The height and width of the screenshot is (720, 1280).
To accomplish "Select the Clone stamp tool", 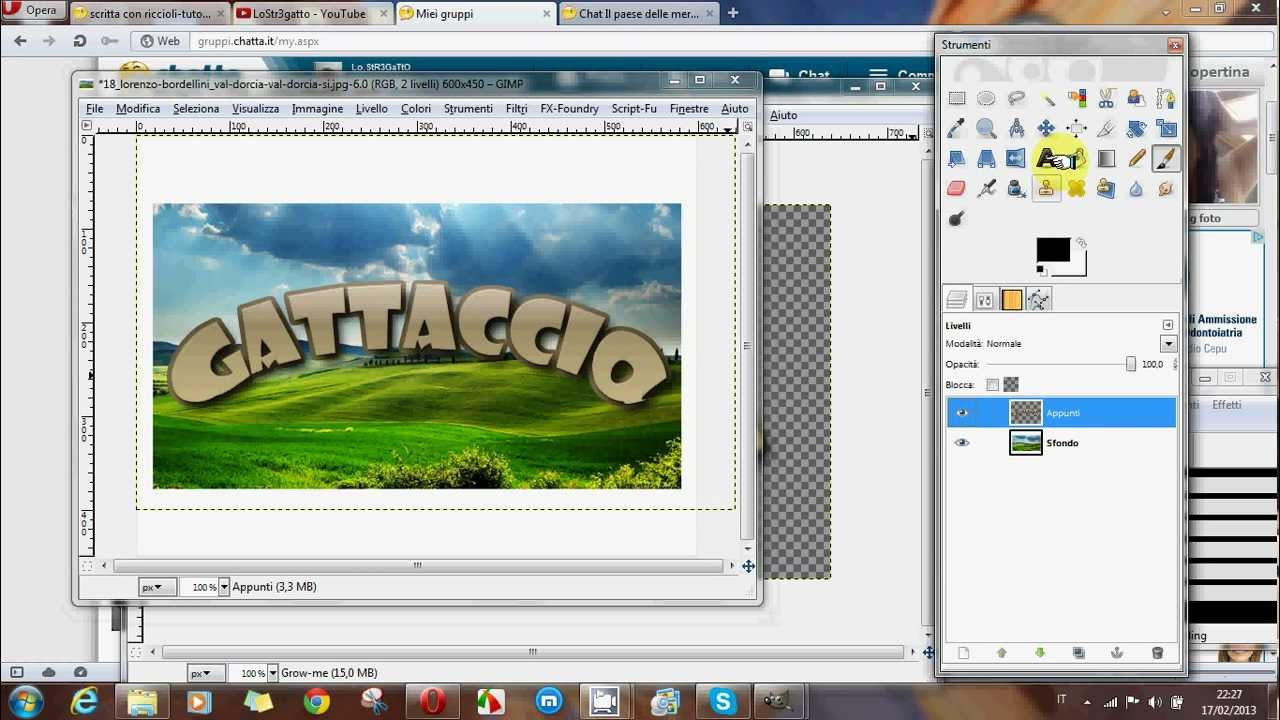I will [1046, 188].
